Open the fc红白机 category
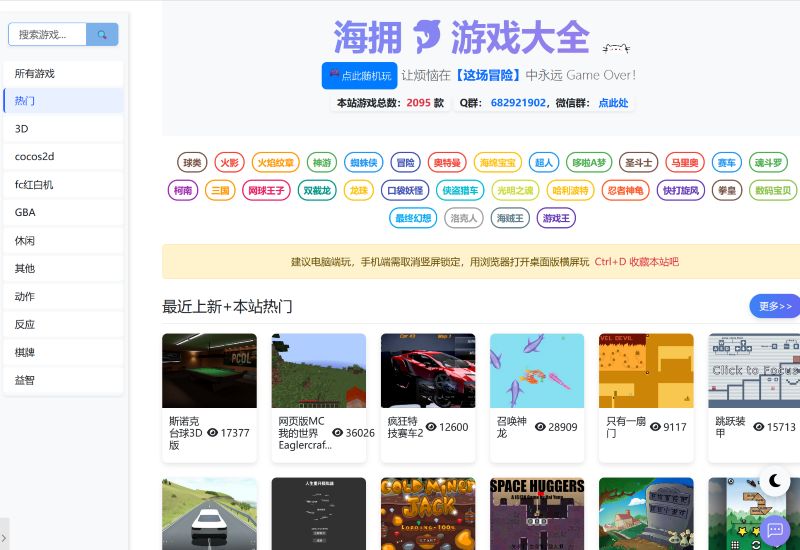The width and height of the screenshot is (800, 550). 63,185
